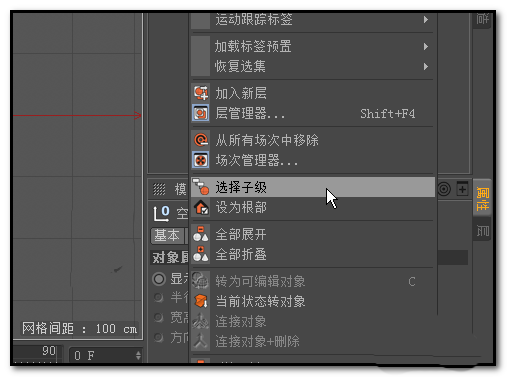Click the 选择子级 hierarchy icon
The width and height of the screenshot is (507, 377).
click(201, 187)
